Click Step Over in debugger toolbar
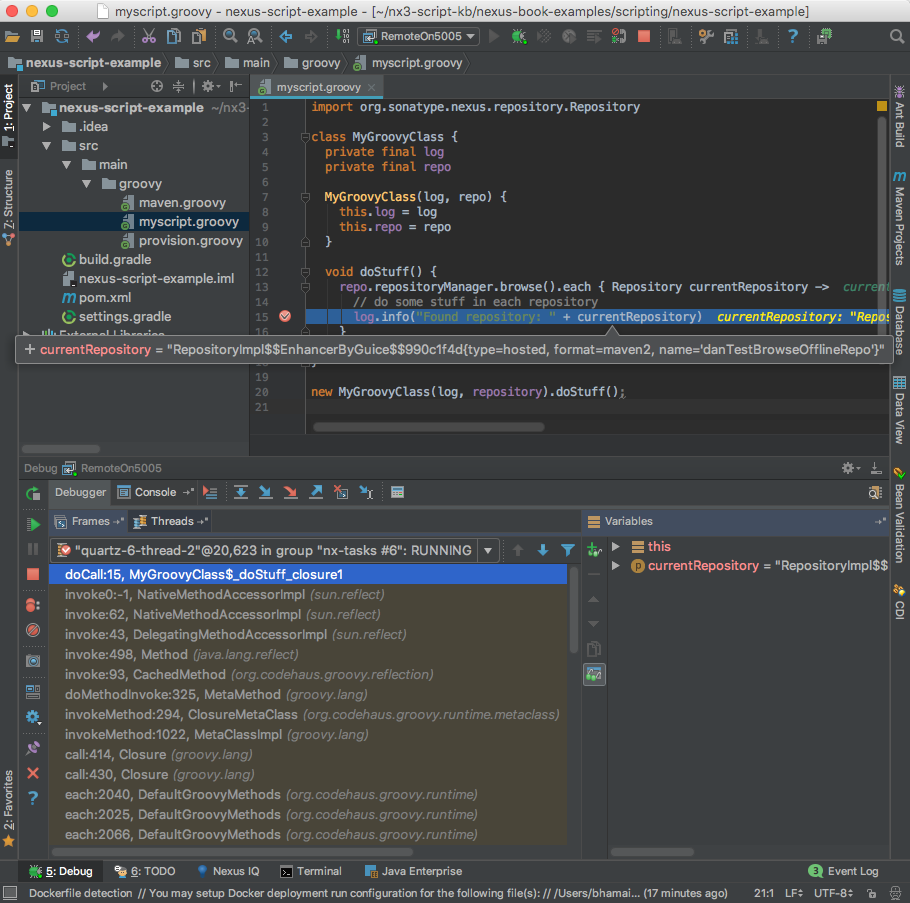The width and height of the screenshot is (910, 903). tap(241, 492)
